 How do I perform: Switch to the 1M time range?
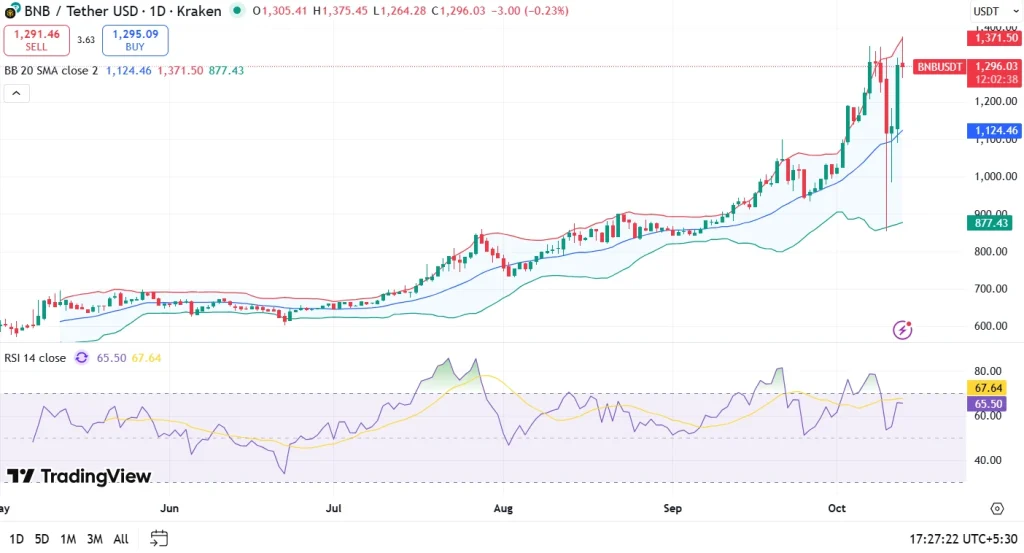[x=68, y=539]
